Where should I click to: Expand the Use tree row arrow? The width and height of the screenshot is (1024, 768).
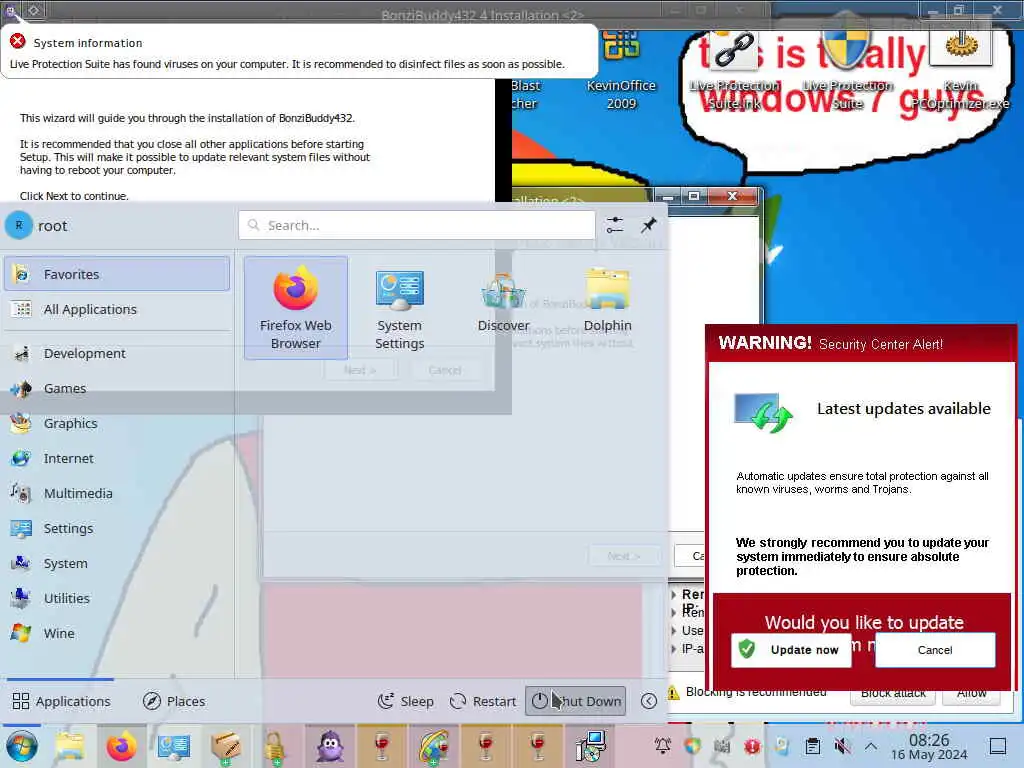click(674, 630)
